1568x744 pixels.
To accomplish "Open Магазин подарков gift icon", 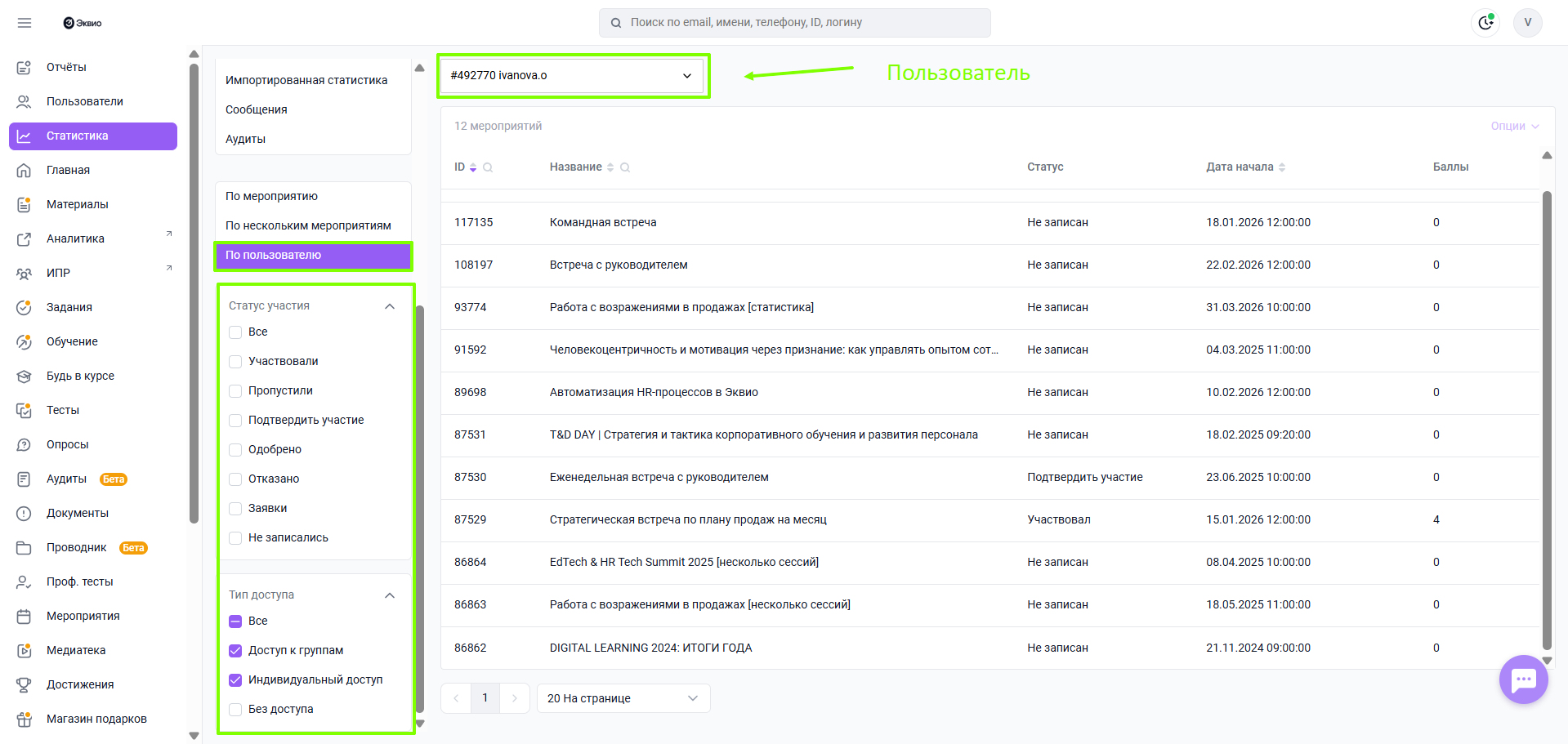I will click(x=25, y=719).
